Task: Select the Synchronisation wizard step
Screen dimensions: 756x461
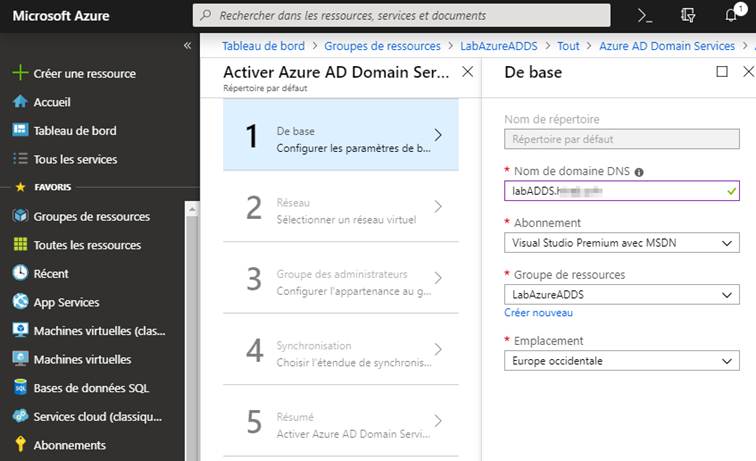Action: tap(341, 349)
